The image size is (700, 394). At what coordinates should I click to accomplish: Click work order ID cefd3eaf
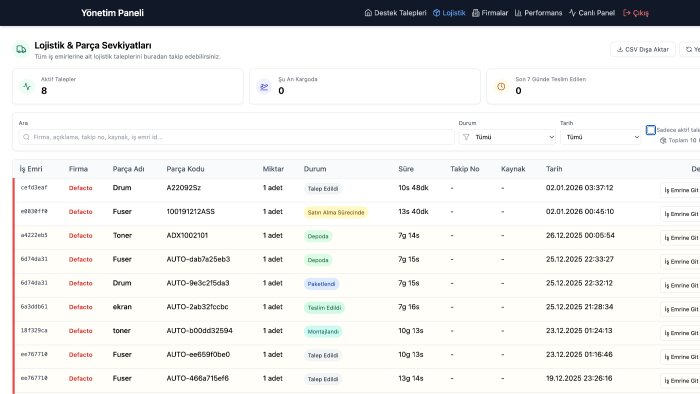34,188
